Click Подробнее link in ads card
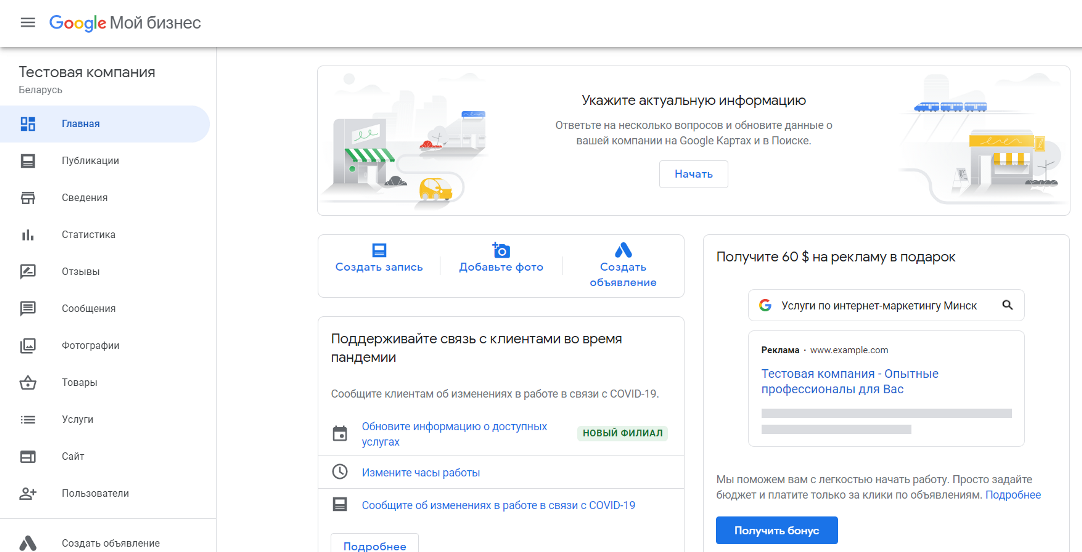 pos(1013,495)
